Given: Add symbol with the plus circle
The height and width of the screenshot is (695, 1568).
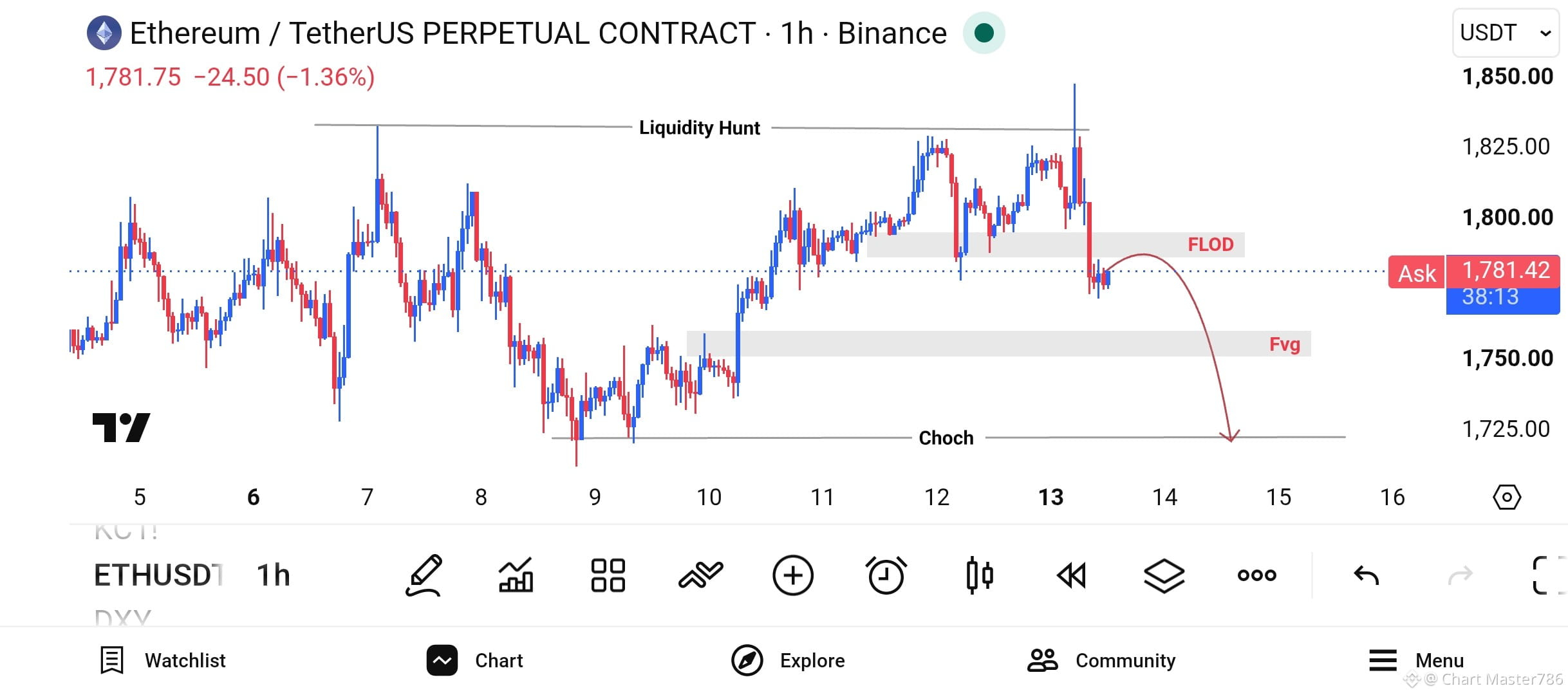Looking at the screenshot, I should pyautogui.click(x=793, y=575).
